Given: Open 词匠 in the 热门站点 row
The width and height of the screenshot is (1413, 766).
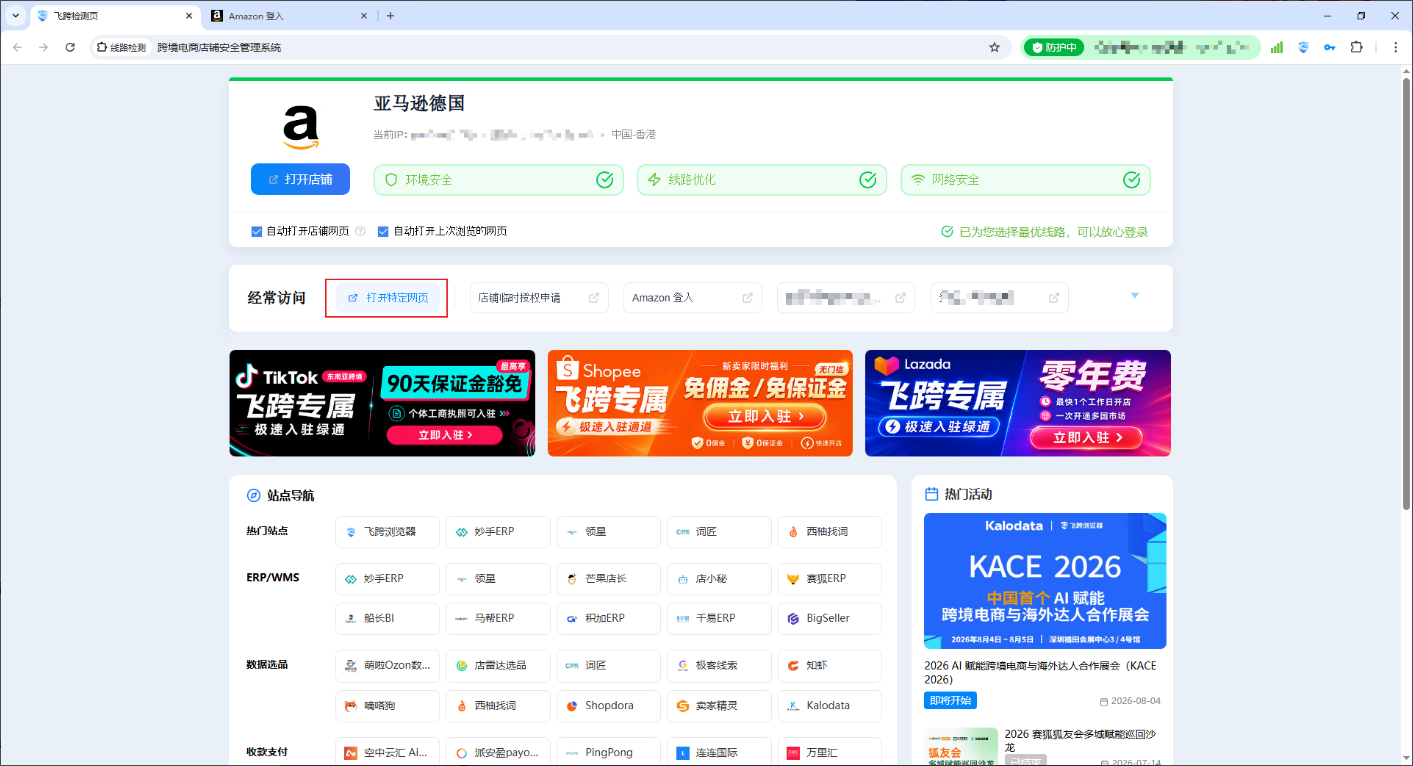Looking at the screenshot, I should coord(719,532).
